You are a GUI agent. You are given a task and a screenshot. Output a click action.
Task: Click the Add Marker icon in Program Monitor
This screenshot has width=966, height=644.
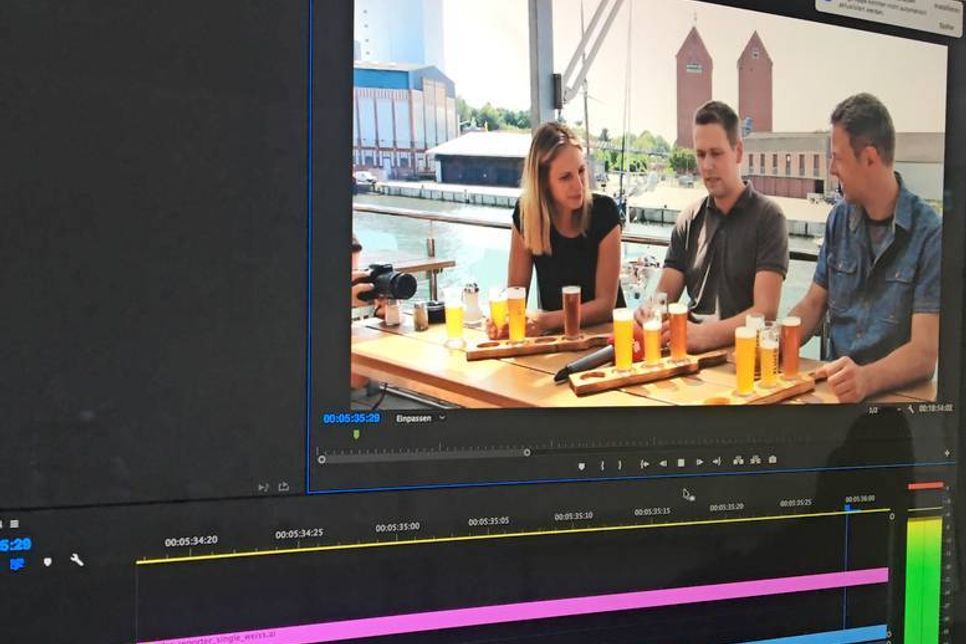[581, 465]
